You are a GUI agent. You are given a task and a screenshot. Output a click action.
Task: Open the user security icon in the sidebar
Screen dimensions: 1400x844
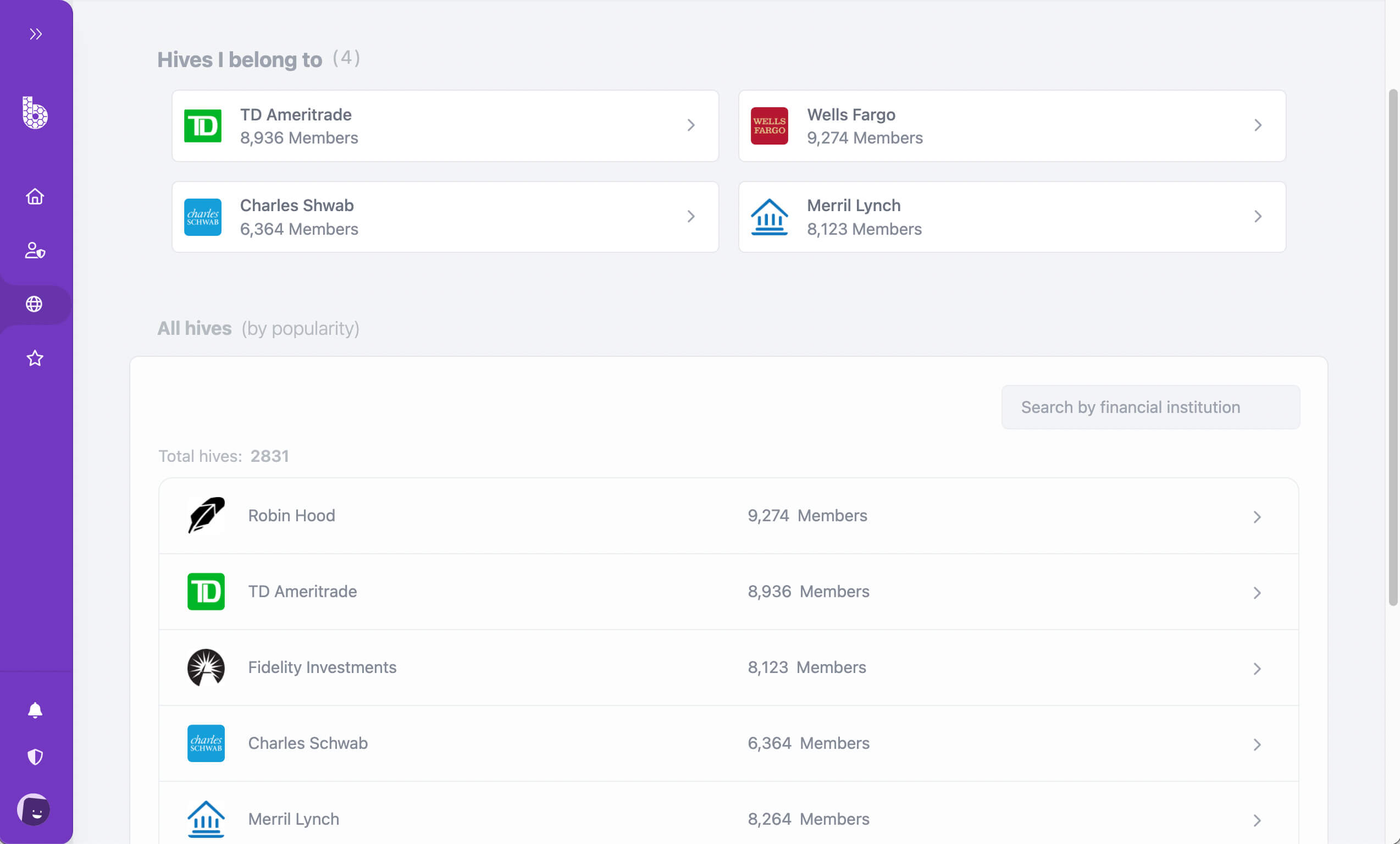pyautogui.click(x=35, y=250)
